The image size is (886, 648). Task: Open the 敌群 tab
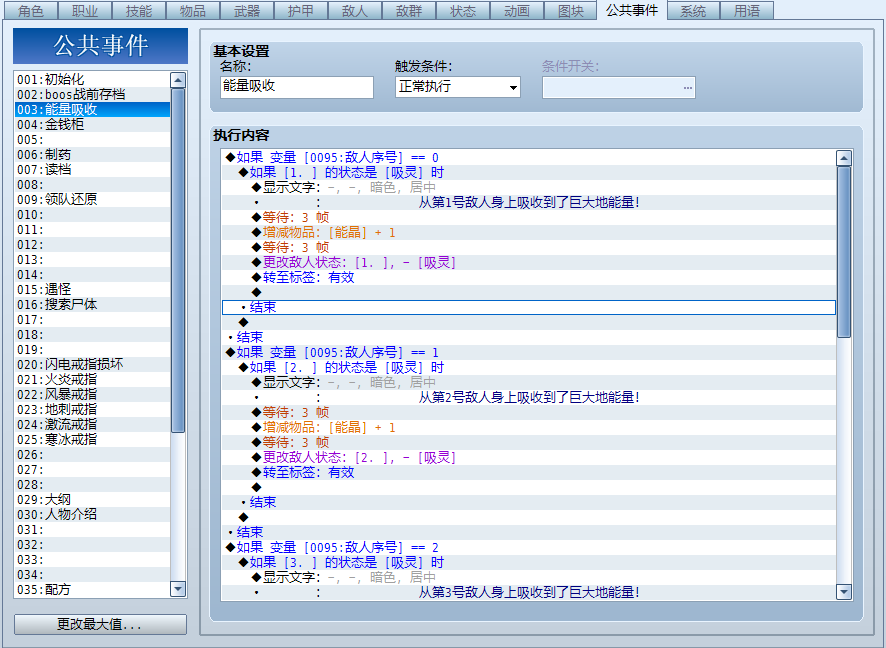409,11
